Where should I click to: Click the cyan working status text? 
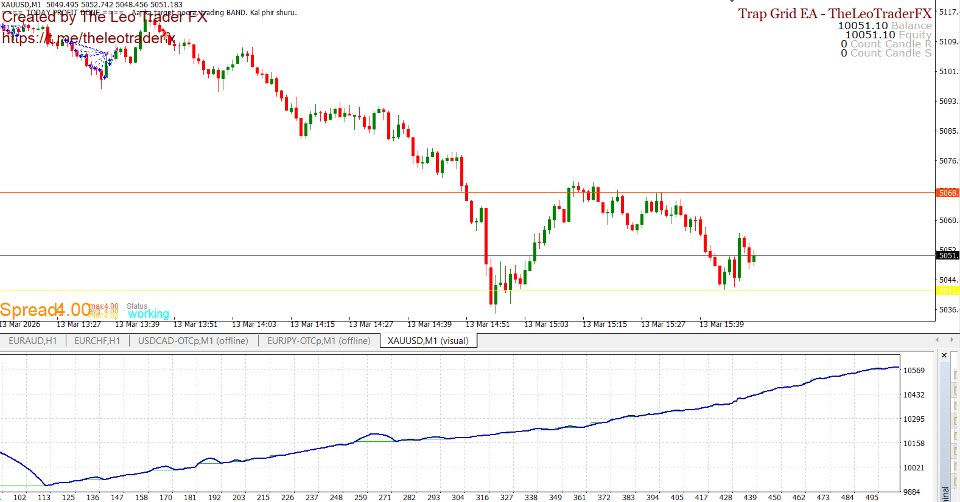148,314
